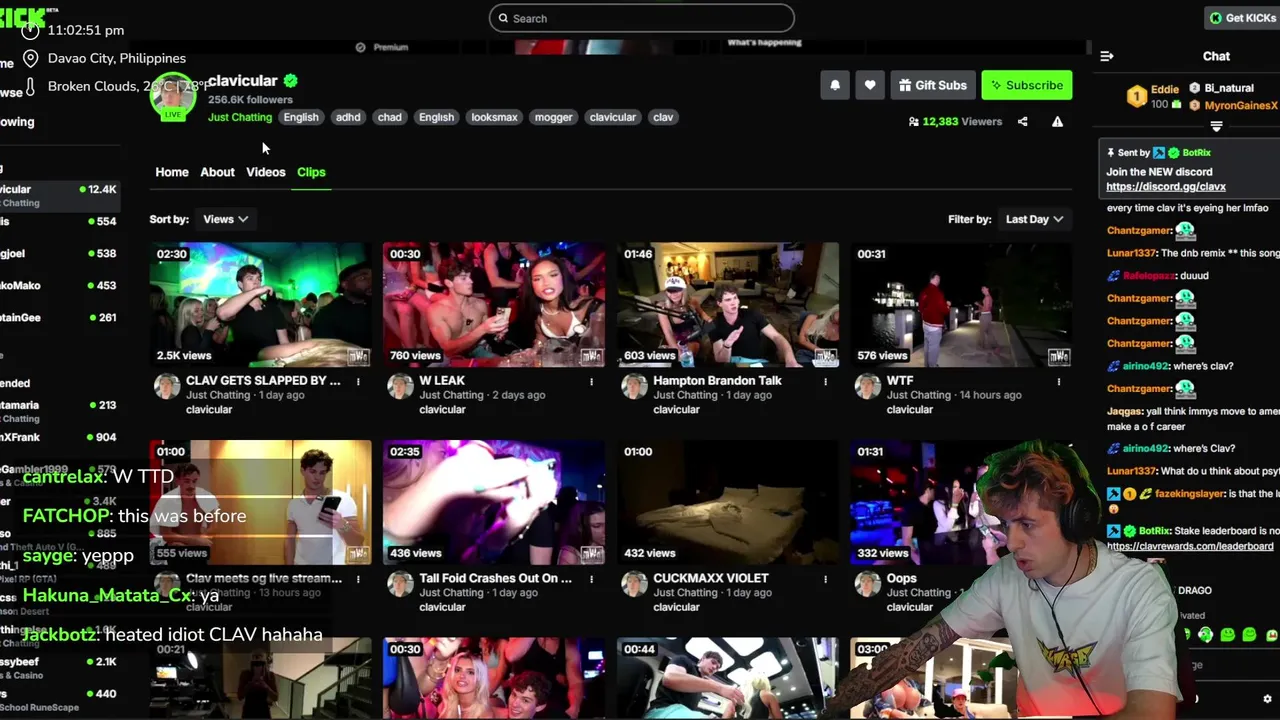1280x720 pixels.
Task: Click the Get KICKs button
Action: [x=1242, y=18]
